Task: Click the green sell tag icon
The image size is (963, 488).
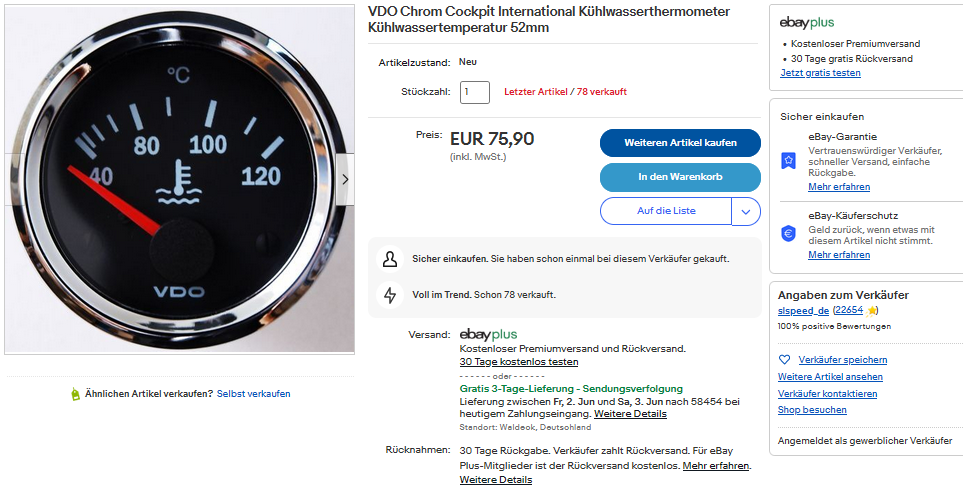Action: [x=75, y=394]
